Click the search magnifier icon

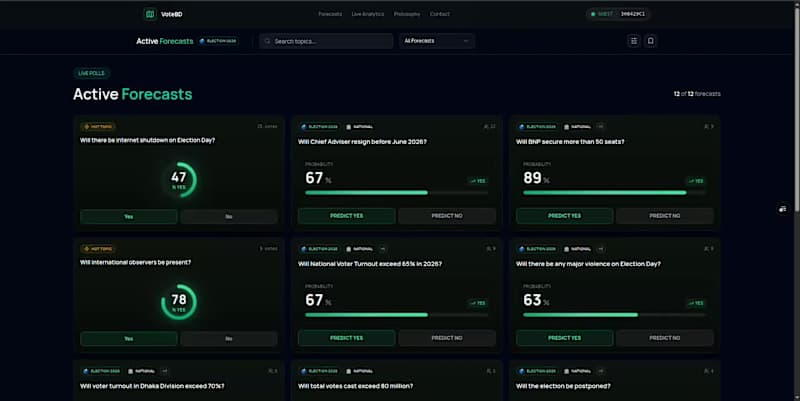pyautogui.click(x=267, y=41)
